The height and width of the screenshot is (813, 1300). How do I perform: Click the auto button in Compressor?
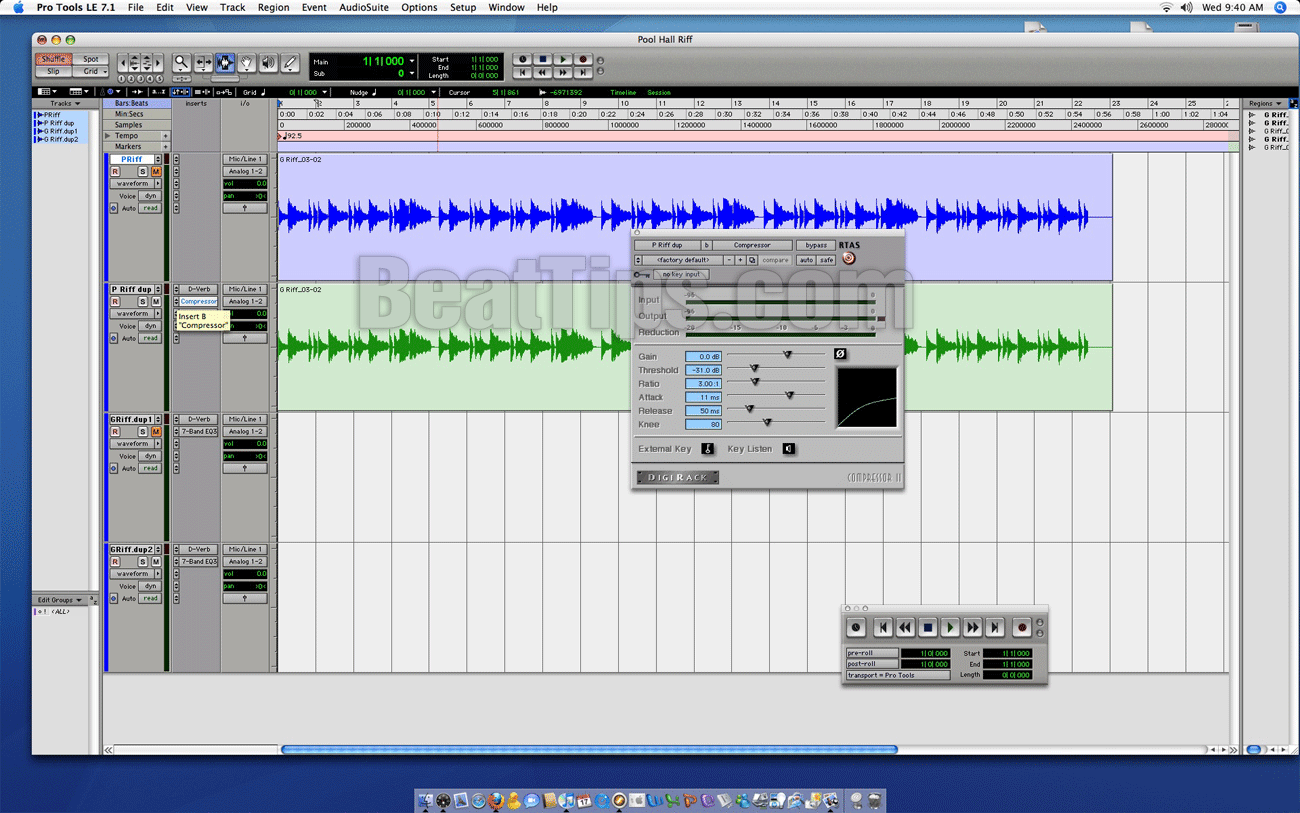806,260
